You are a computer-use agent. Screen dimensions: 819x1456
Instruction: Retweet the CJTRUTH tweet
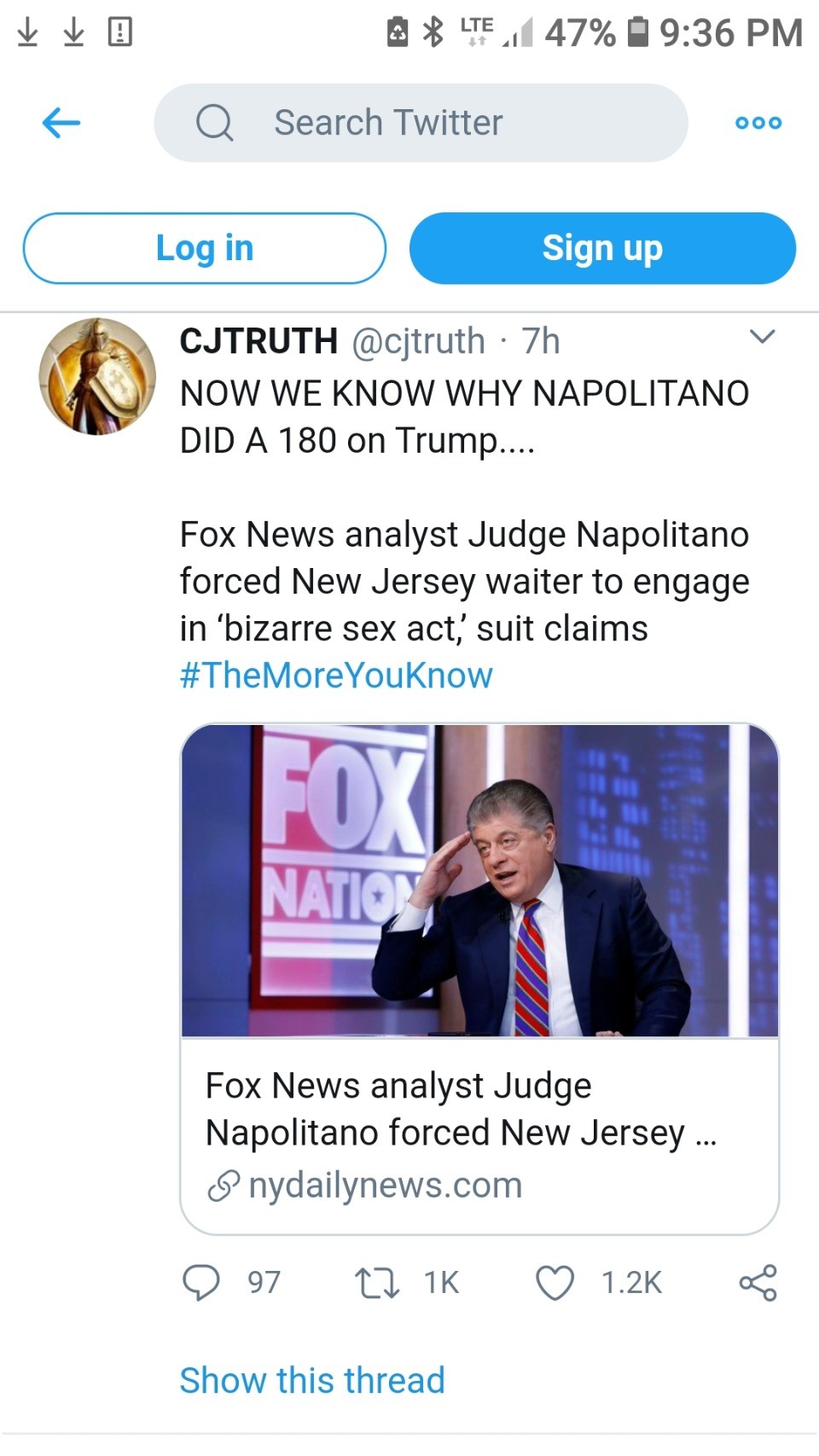377,1282
